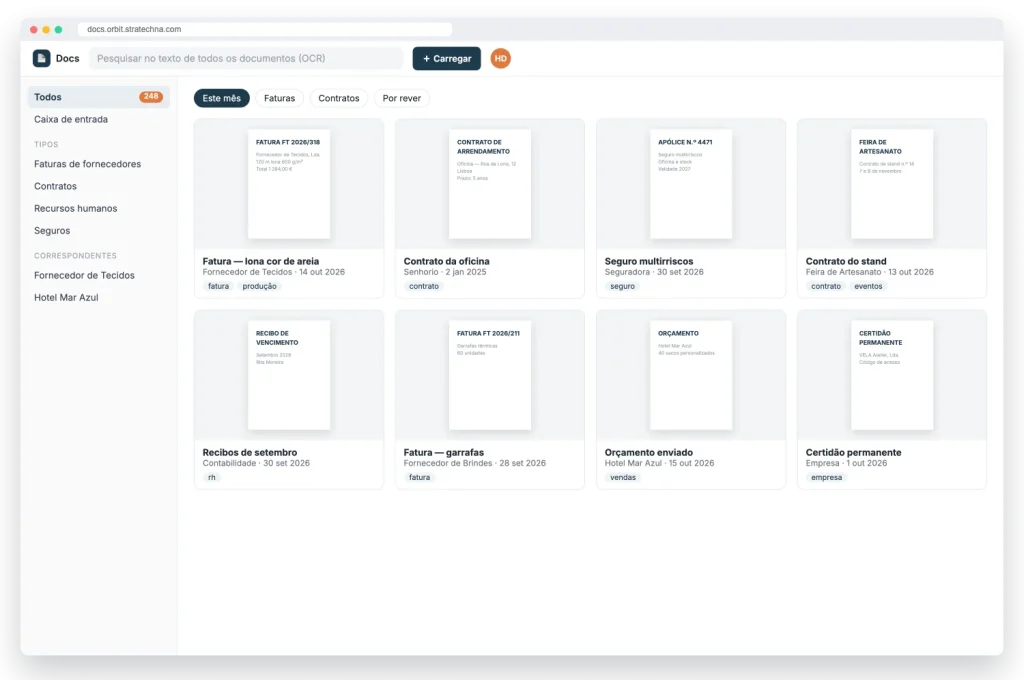Click the Docs logo icon
Screen dimensions: 1024x680
[x=41, y=58]
